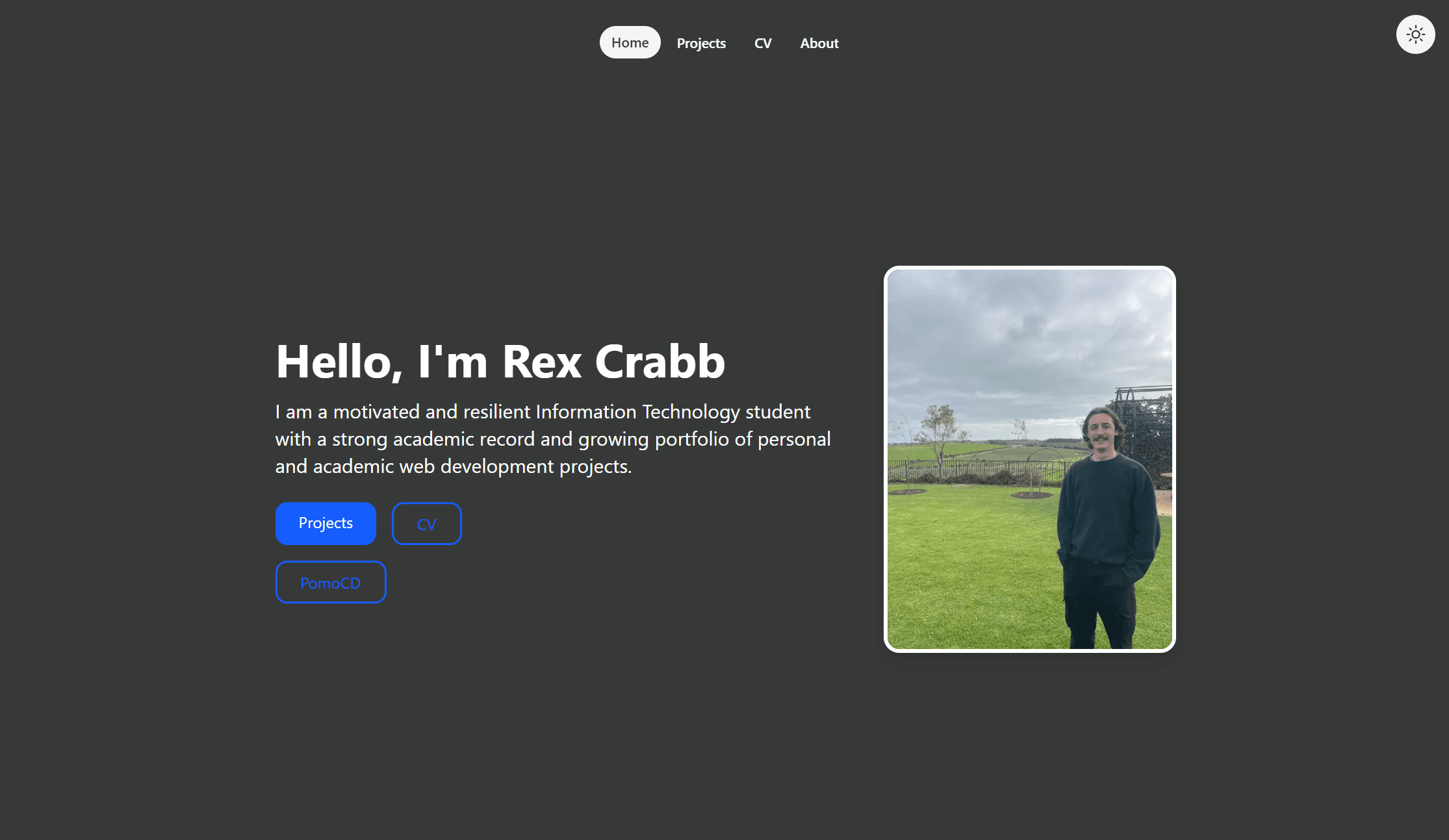Click the heading 'Hello, I'm Rex Crabb'
Image resolution: width=1449 pixels, height=840 pixels.
[x=500, y=361]
